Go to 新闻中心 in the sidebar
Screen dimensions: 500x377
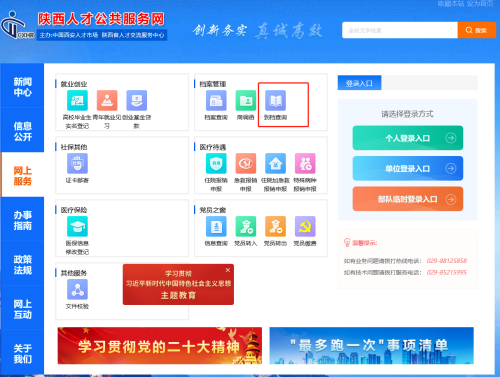(x=22, y=87)
